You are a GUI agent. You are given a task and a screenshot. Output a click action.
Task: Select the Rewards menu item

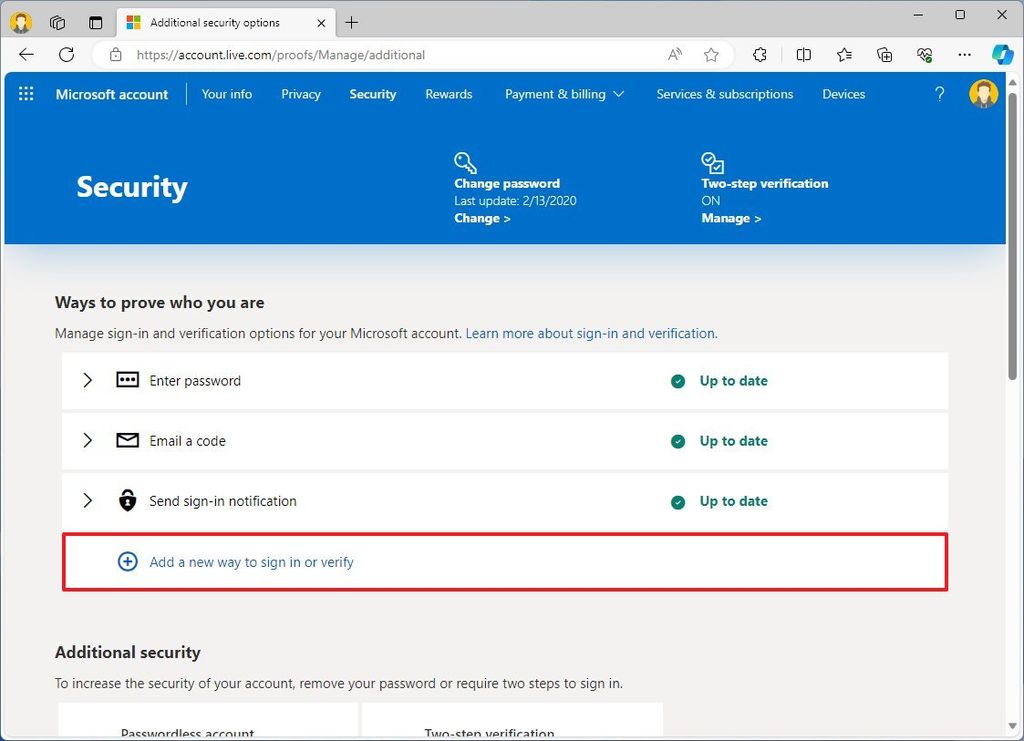coord(448,93)
